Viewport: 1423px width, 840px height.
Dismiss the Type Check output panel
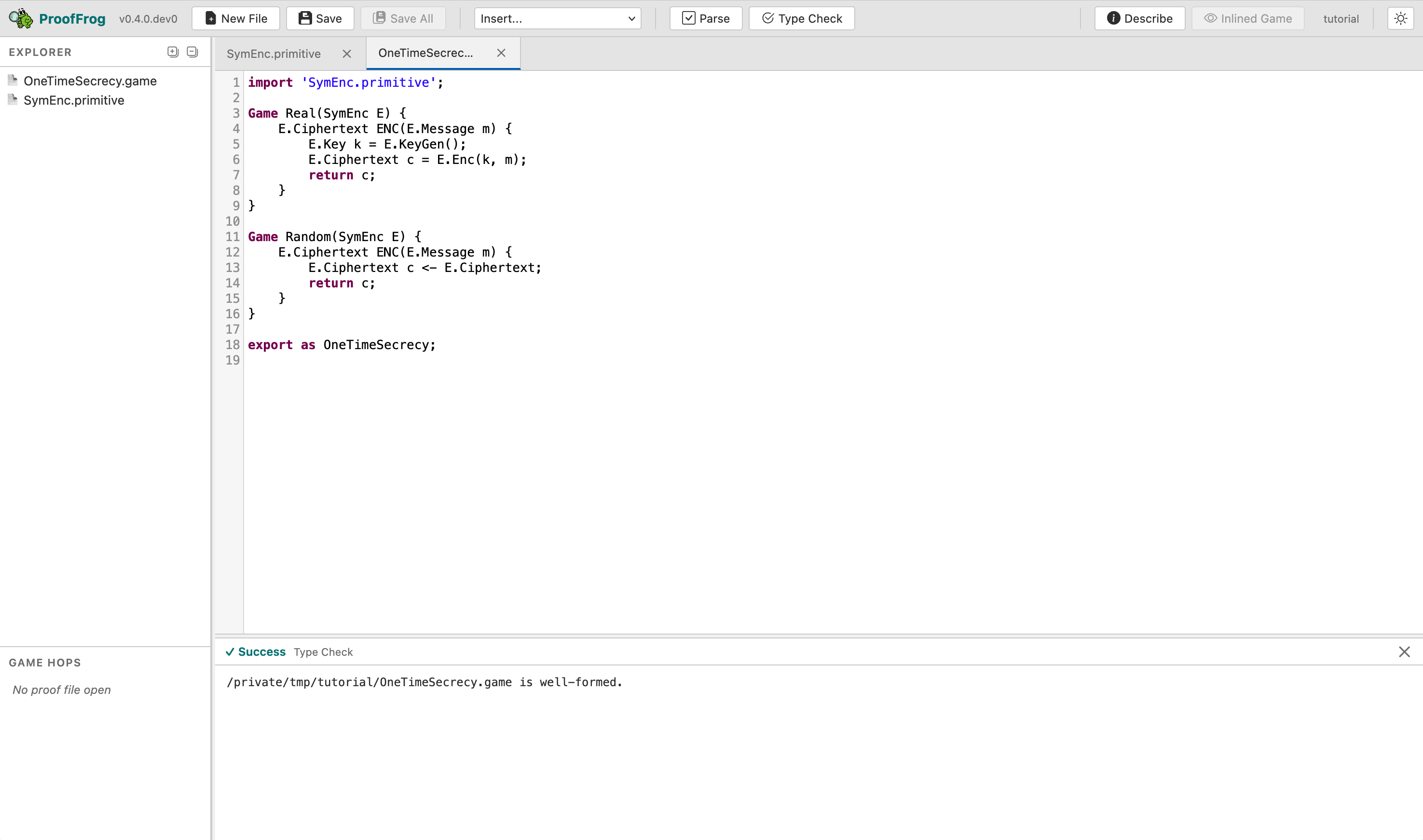tap(1404, 652)
